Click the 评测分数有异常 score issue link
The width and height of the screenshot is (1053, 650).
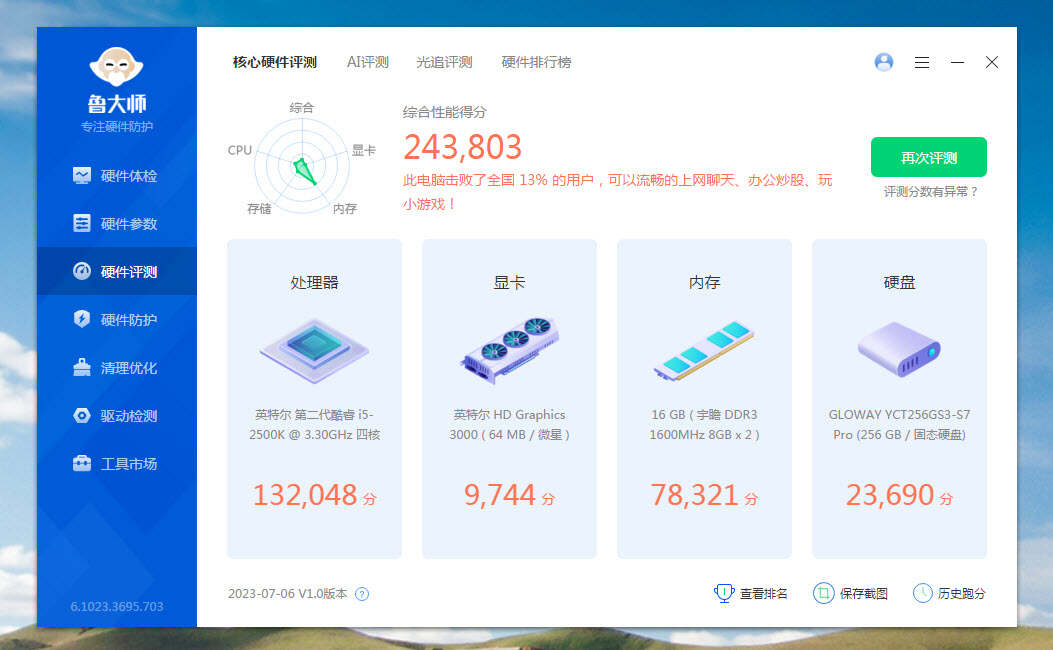pos(930,189)
